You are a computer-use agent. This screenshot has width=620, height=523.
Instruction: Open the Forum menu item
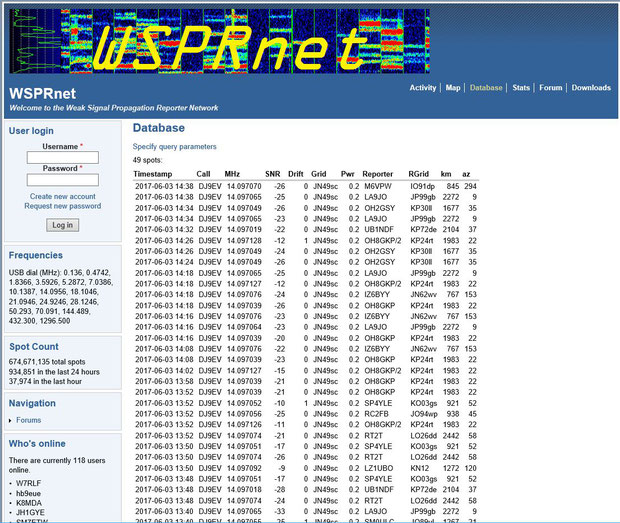pos(550,88)
